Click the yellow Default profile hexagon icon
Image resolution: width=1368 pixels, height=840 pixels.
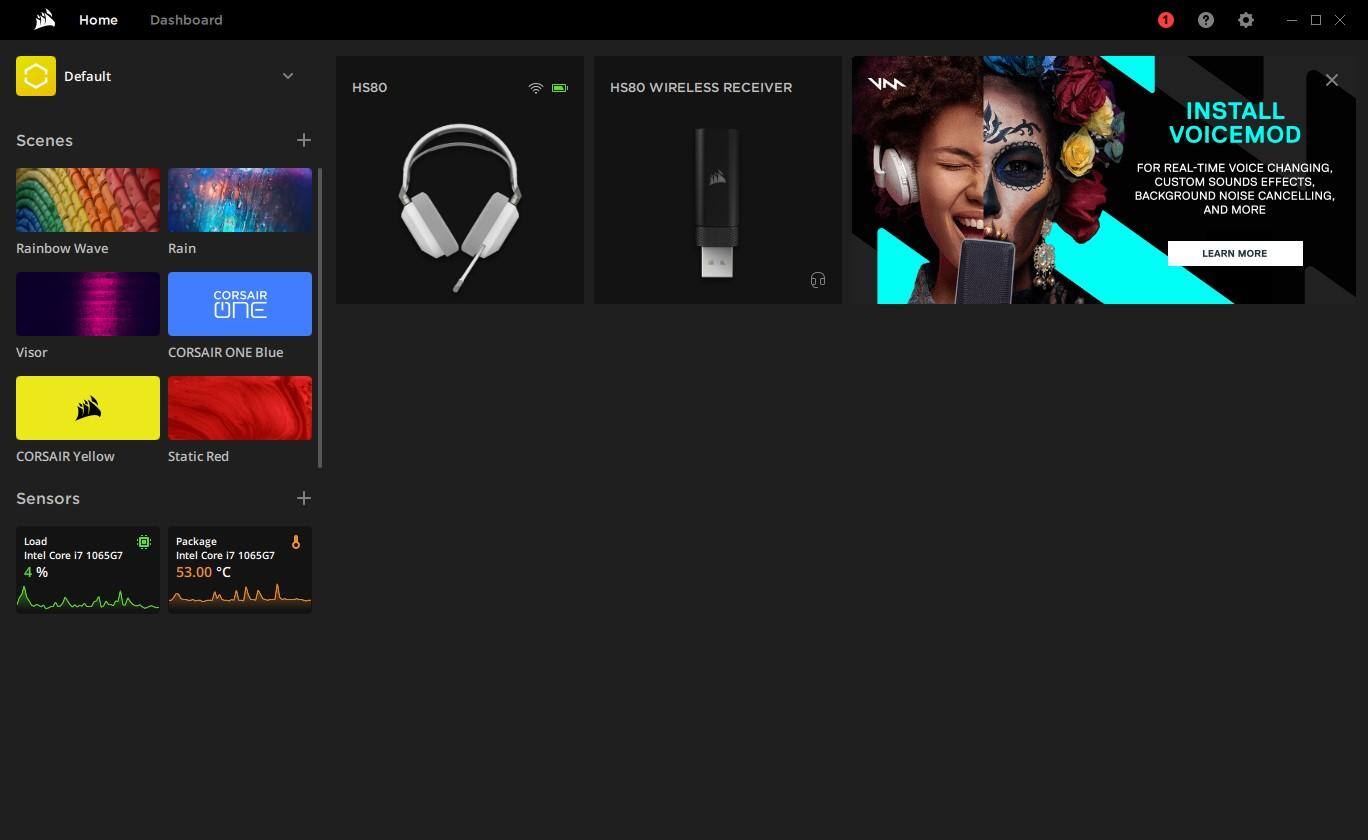(36, 76)
